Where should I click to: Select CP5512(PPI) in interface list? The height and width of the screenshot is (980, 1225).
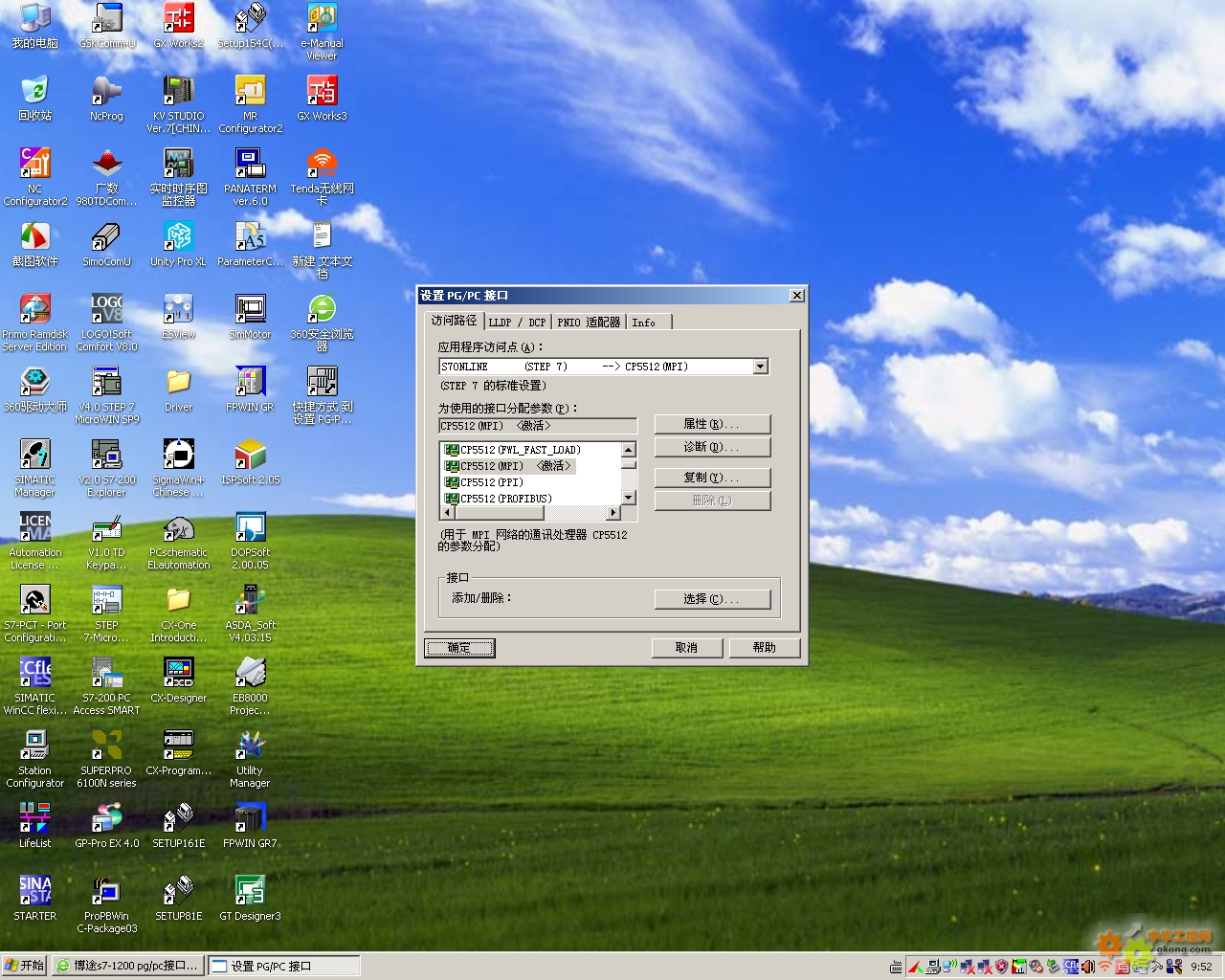coord(484,482)
